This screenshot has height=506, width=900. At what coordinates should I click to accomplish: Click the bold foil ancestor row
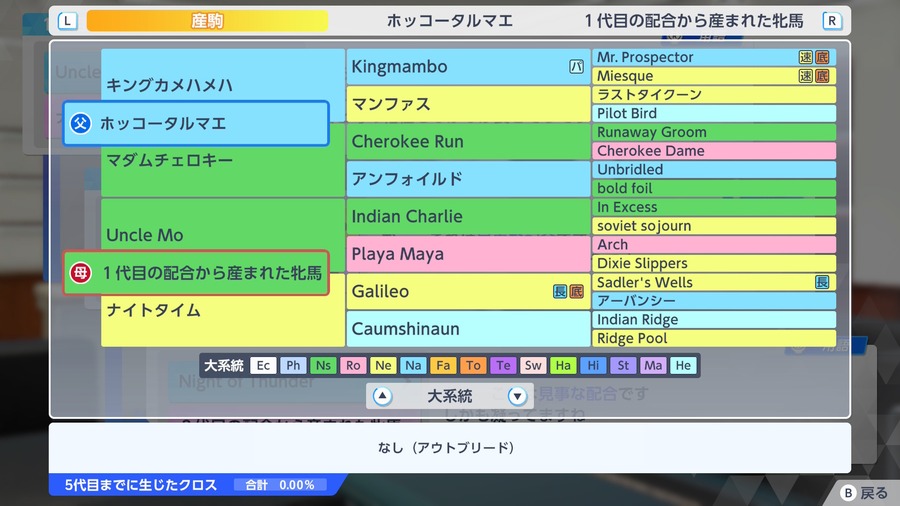714,188
